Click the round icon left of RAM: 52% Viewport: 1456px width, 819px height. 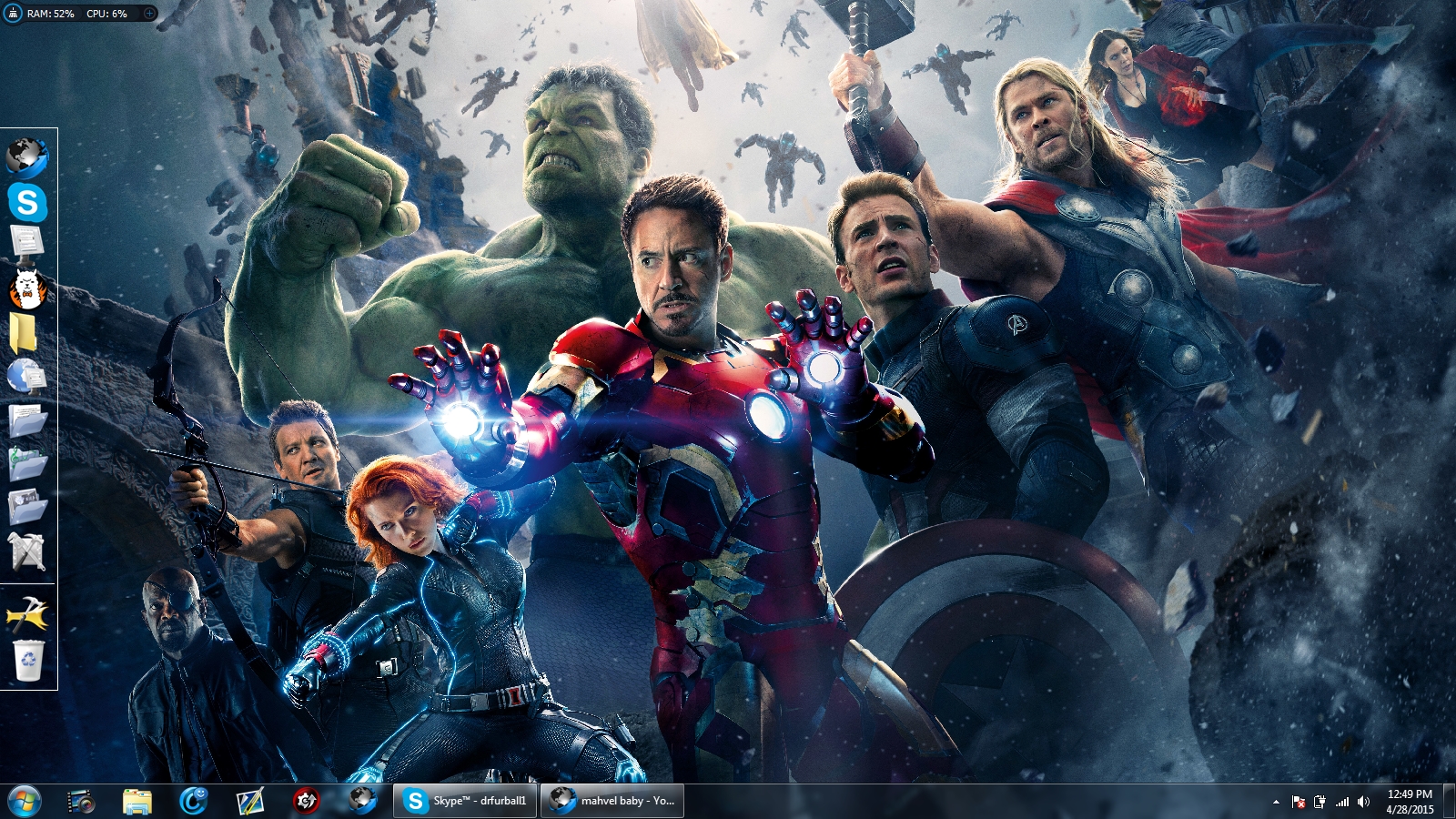(x=13, y=14)
